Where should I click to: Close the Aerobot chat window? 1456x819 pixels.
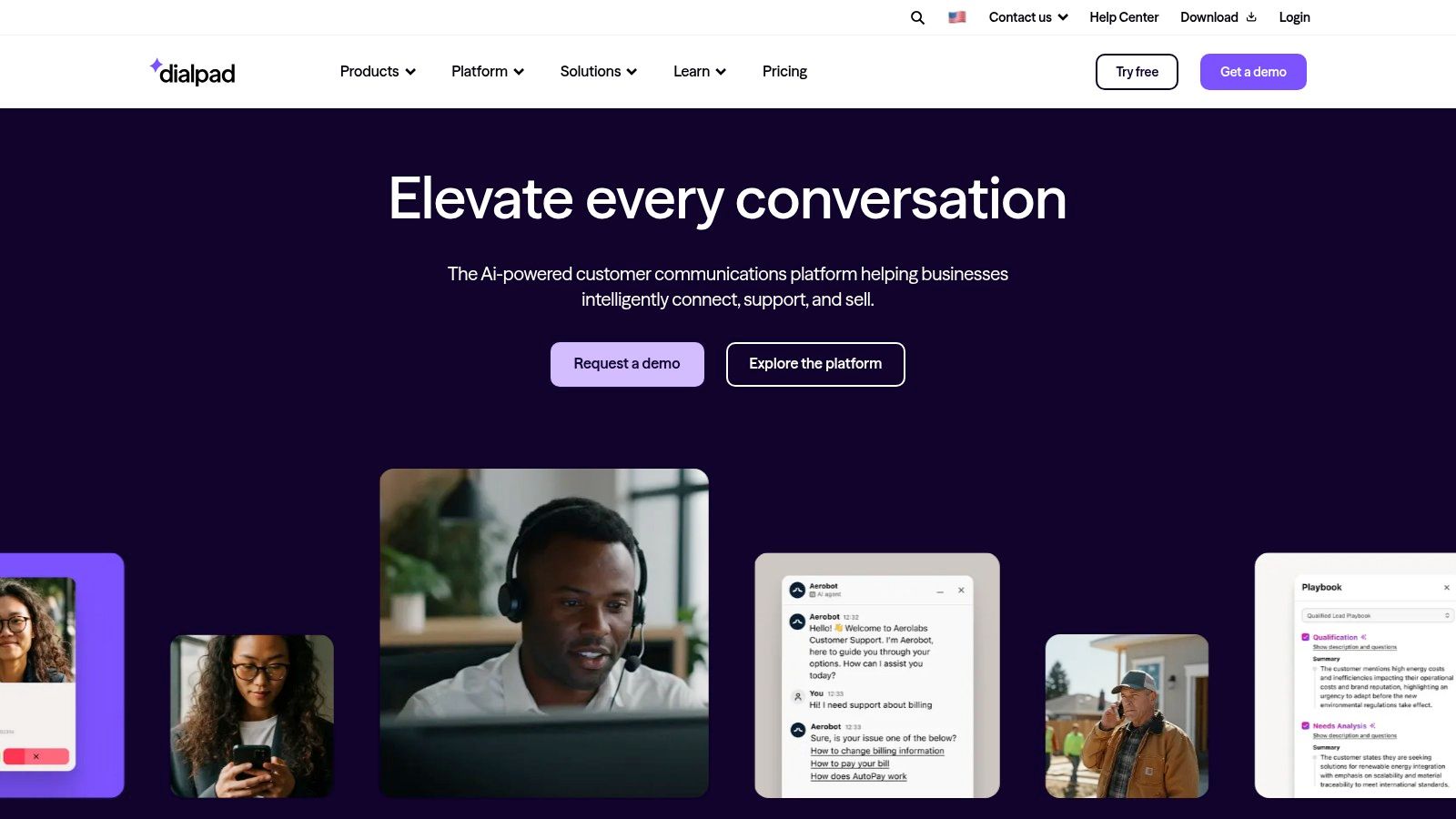[x=961, y=591]
